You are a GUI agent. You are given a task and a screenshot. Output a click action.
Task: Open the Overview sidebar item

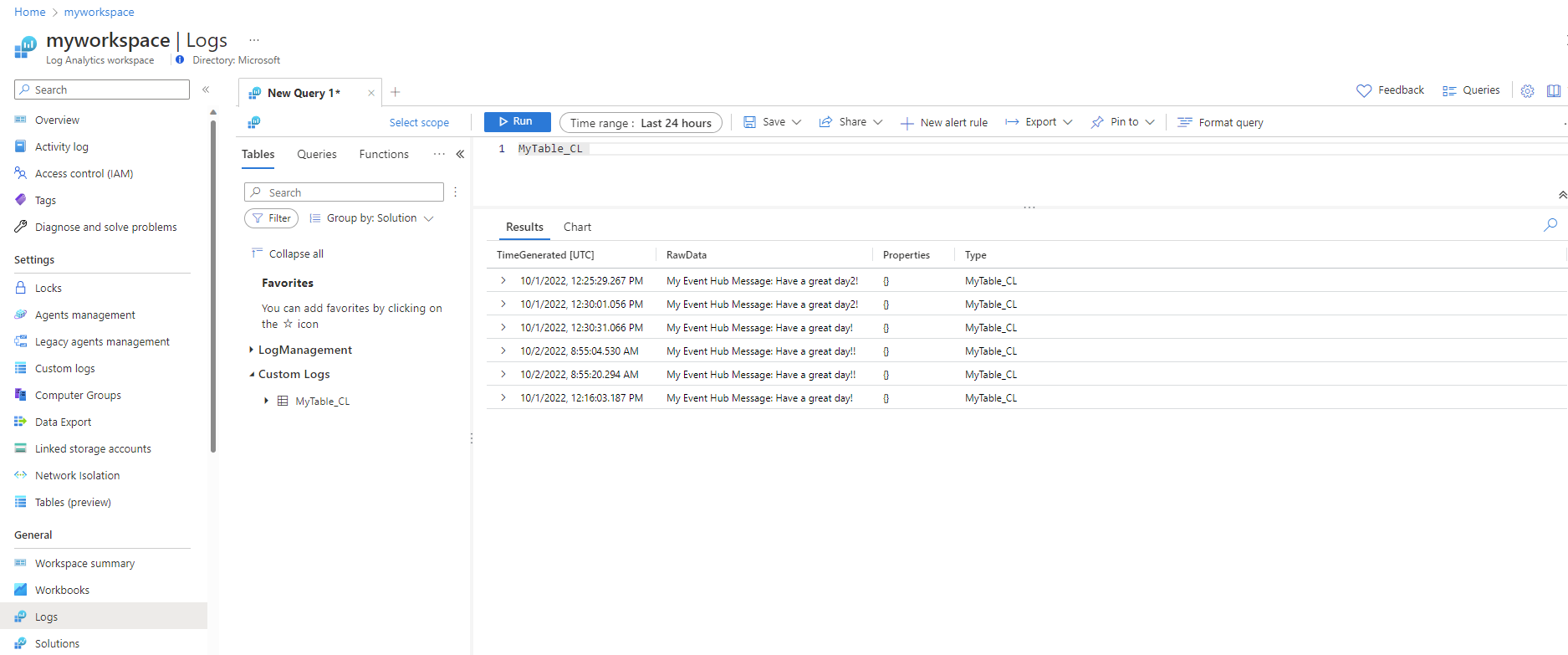[x=57, y=120]
